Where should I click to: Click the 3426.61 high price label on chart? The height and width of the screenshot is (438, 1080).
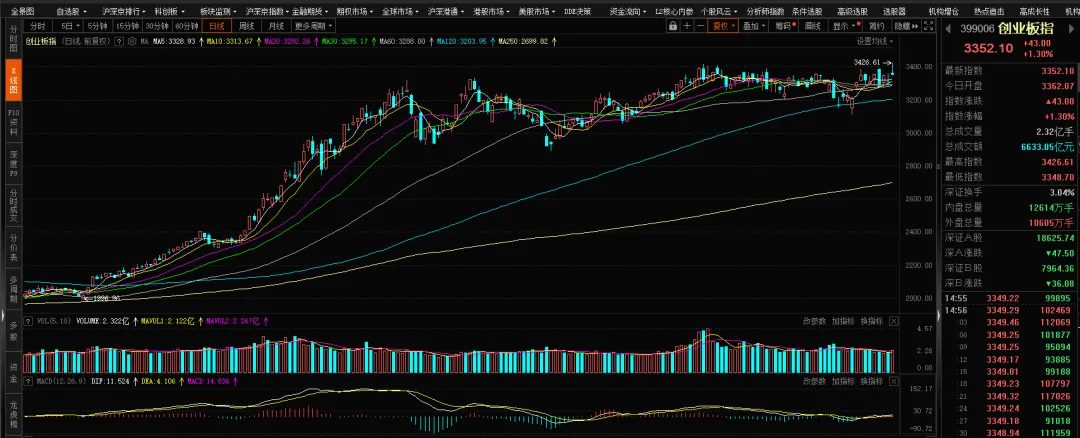tap(867, 62)
